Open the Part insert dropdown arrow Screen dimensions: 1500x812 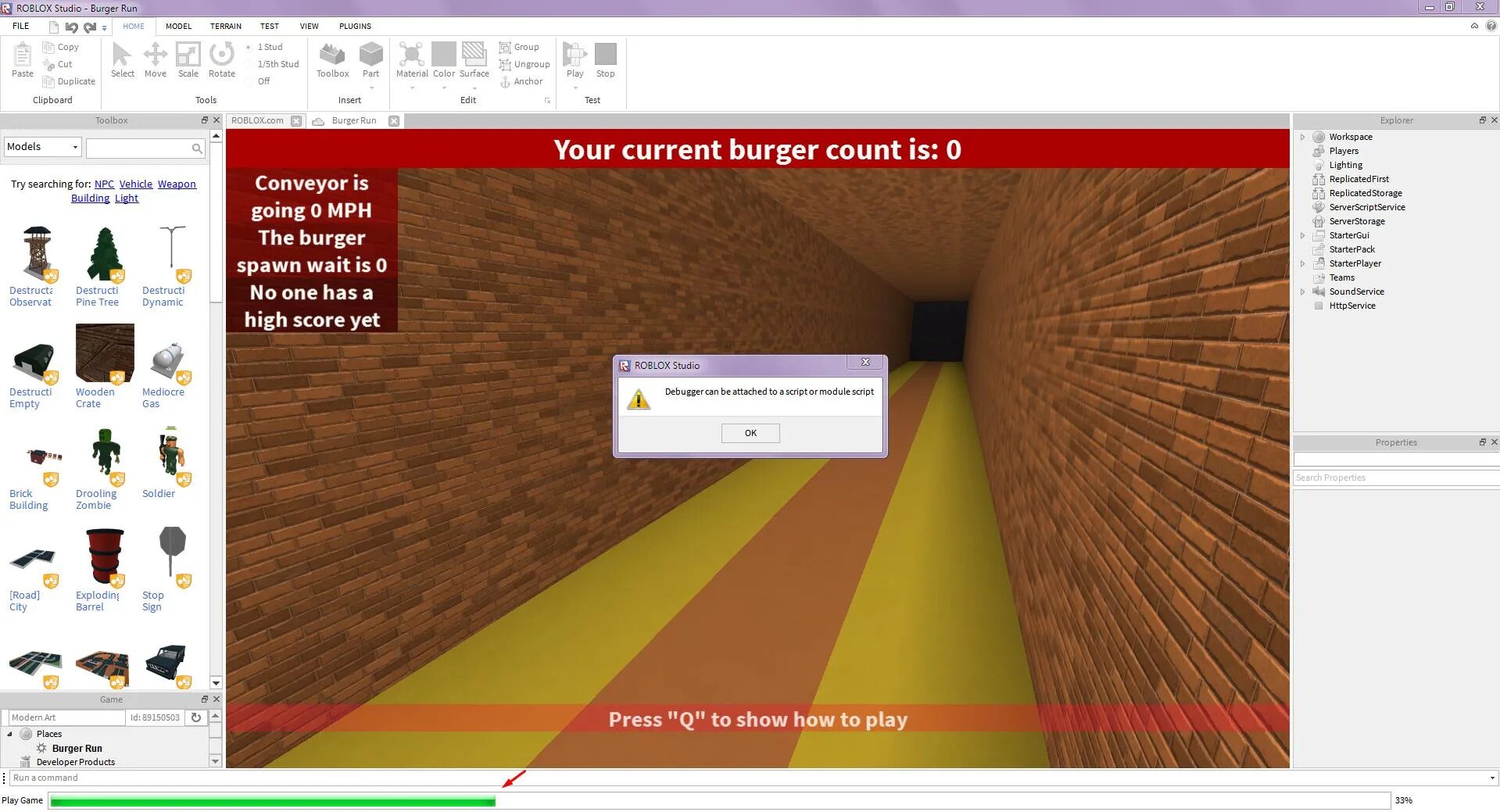pos(371,87)
